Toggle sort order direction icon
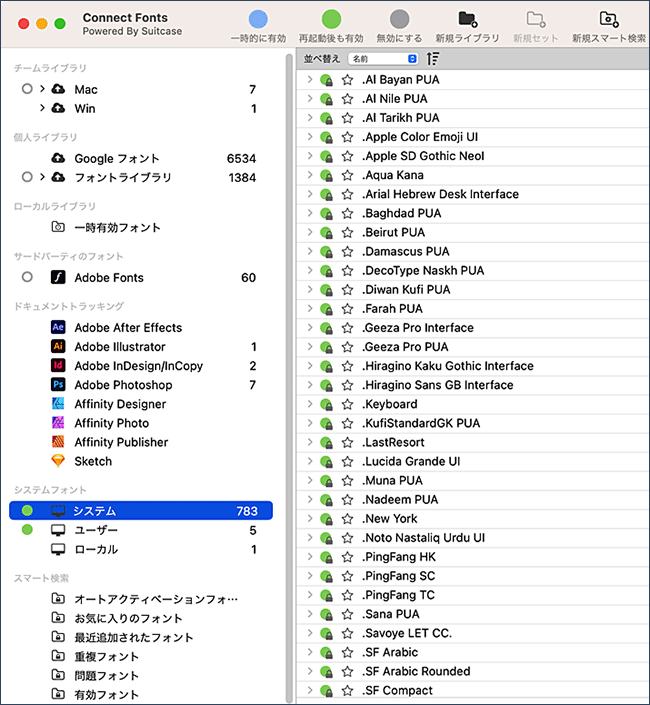 tap(433, 58)
